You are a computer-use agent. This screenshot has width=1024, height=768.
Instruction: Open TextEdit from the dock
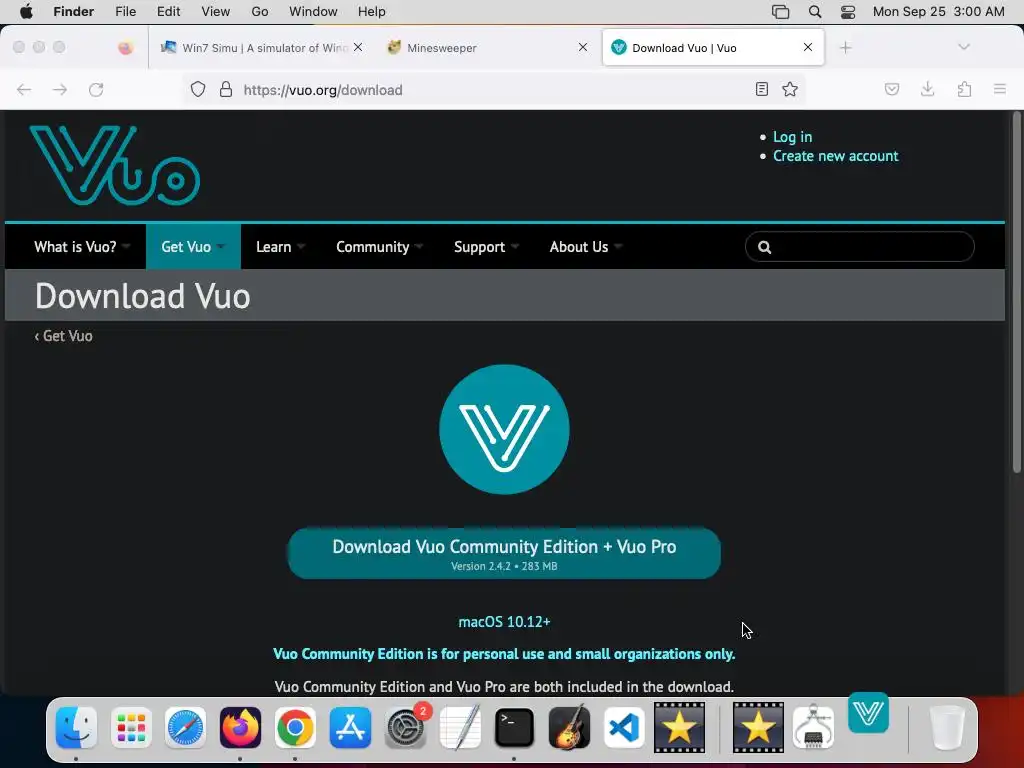point(460,728)
